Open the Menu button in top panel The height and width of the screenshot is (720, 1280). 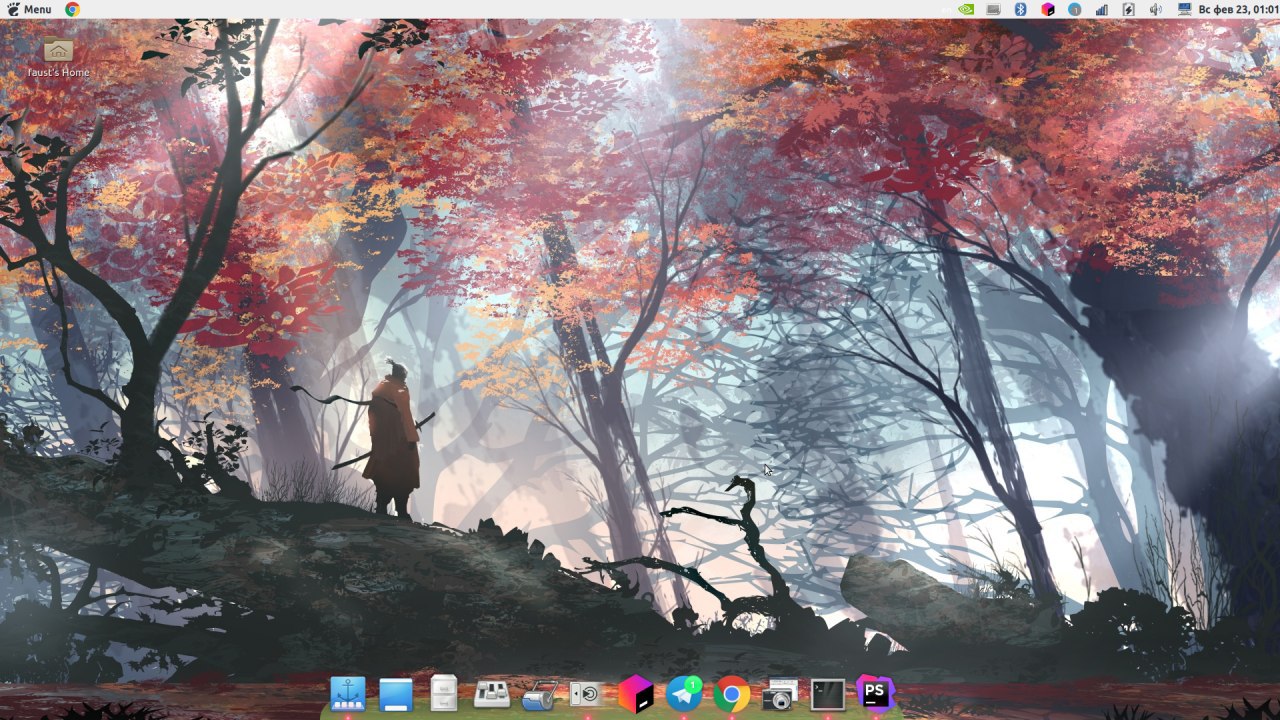click(x=29, y=9)
